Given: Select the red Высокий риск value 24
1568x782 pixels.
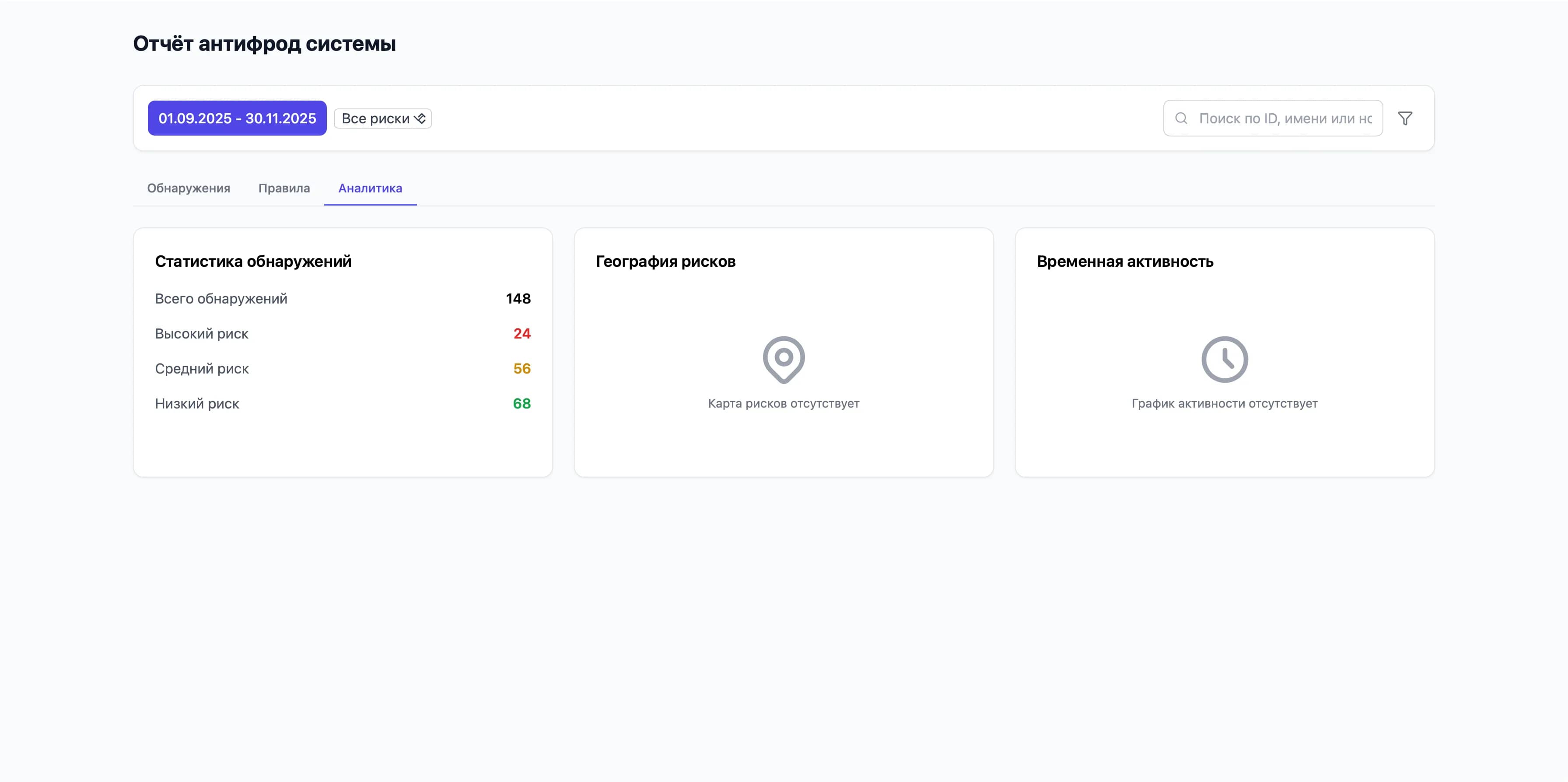Looking at the screenshot, I should coord(521,334).
